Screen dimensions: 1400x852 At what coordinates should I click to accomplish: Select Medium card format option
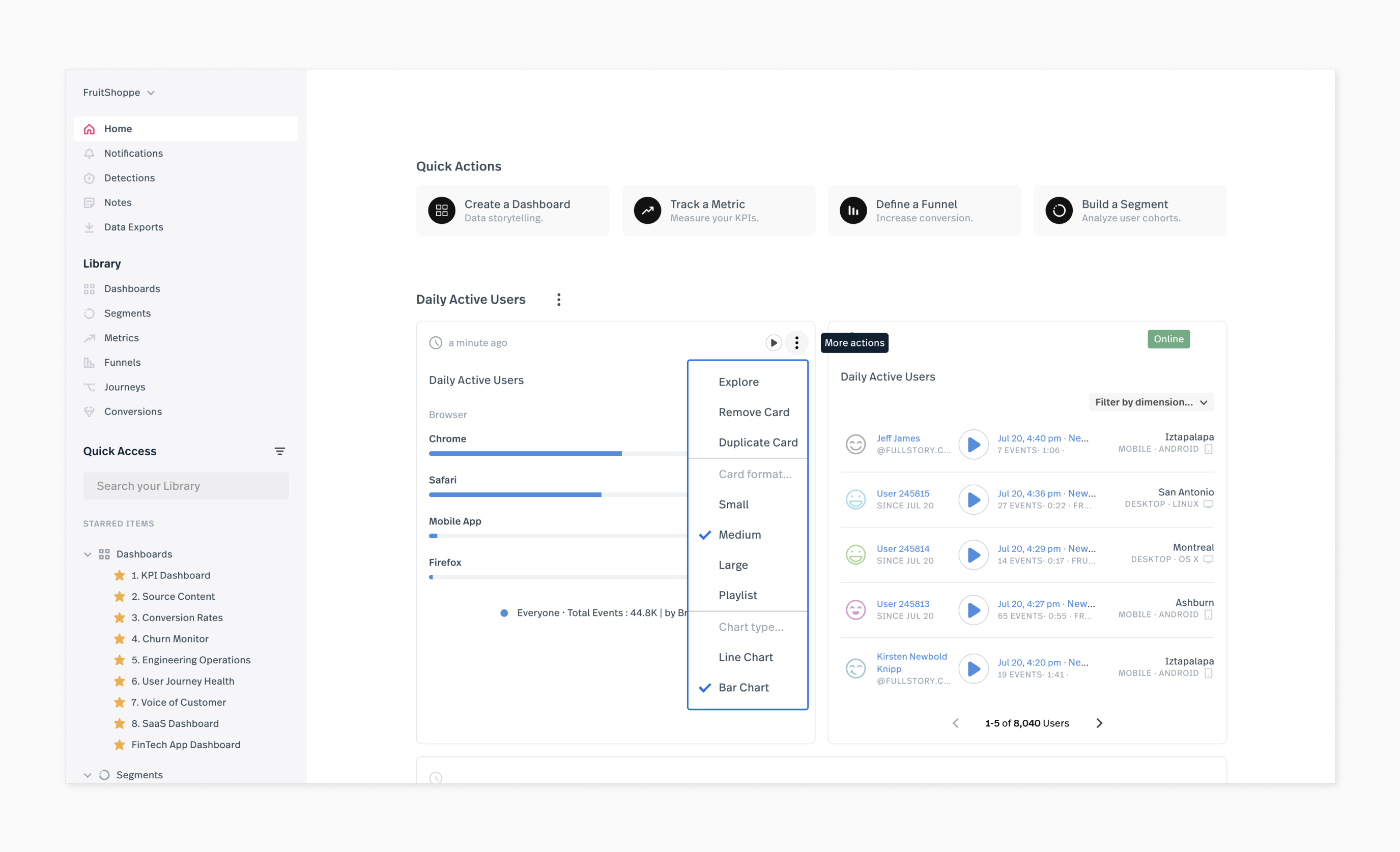(739, 535)
